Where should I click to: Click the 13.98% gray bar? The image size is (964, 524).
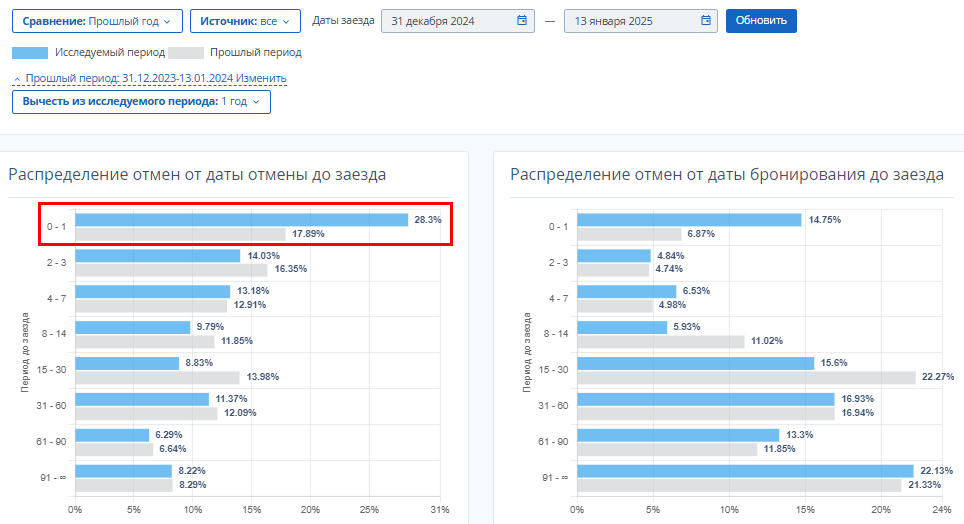(x=157, y=377)
